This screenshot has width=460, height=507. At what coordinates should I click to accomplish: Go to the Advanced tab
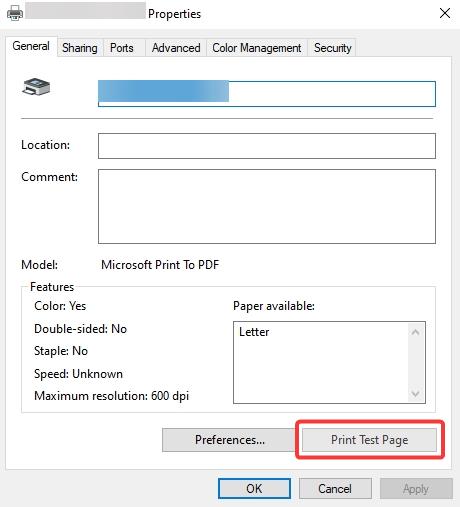[x=176, y=48]
